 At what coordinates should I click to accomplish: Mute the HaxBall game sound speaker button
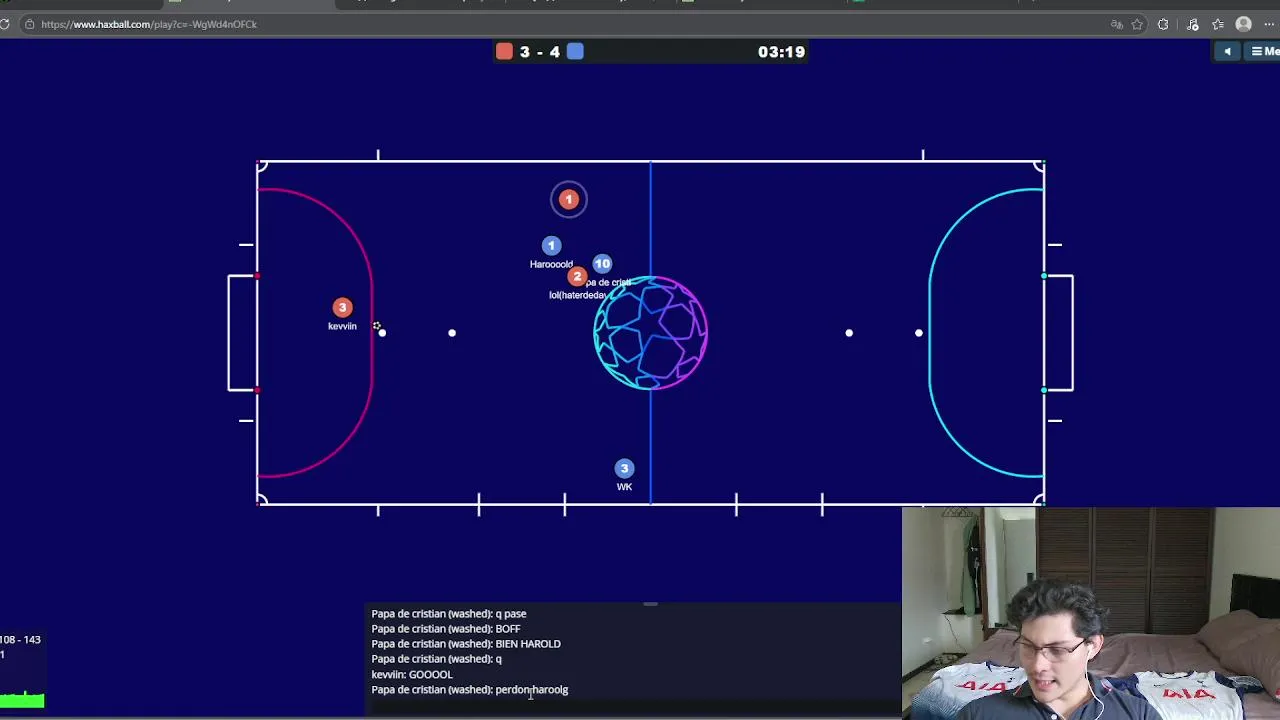click(1227, 52)
